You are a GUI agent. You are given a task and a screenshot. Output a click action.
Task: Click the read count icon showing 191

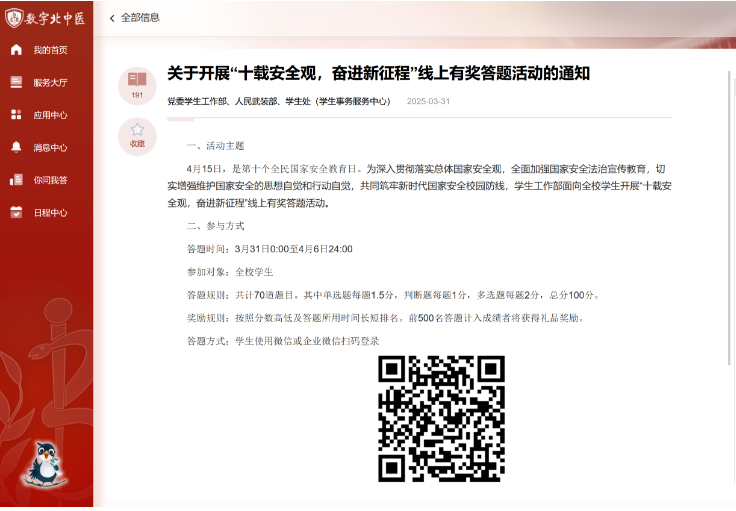(x=137, y=80)
